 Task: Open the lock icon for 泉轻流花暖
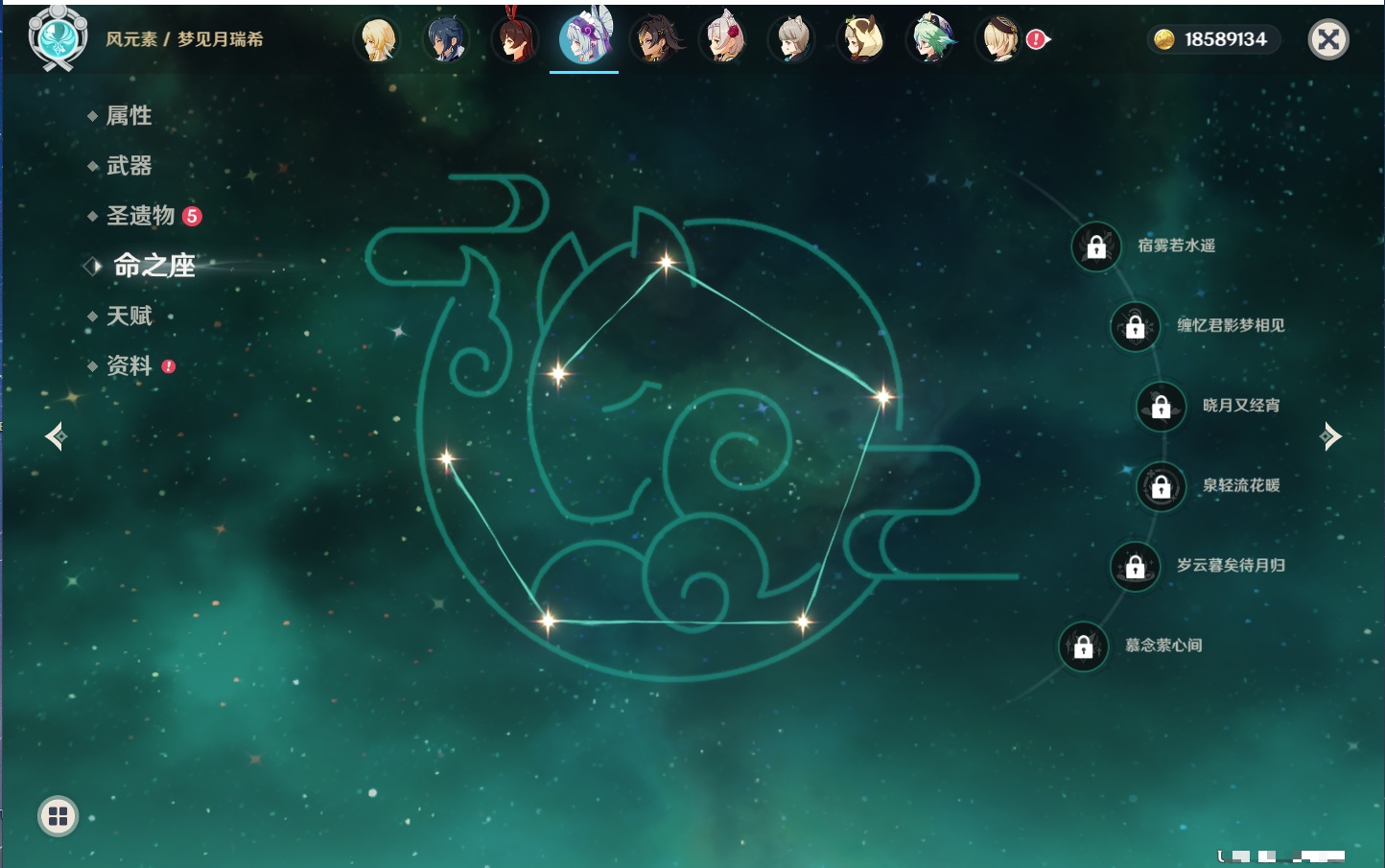[1162, 486]
